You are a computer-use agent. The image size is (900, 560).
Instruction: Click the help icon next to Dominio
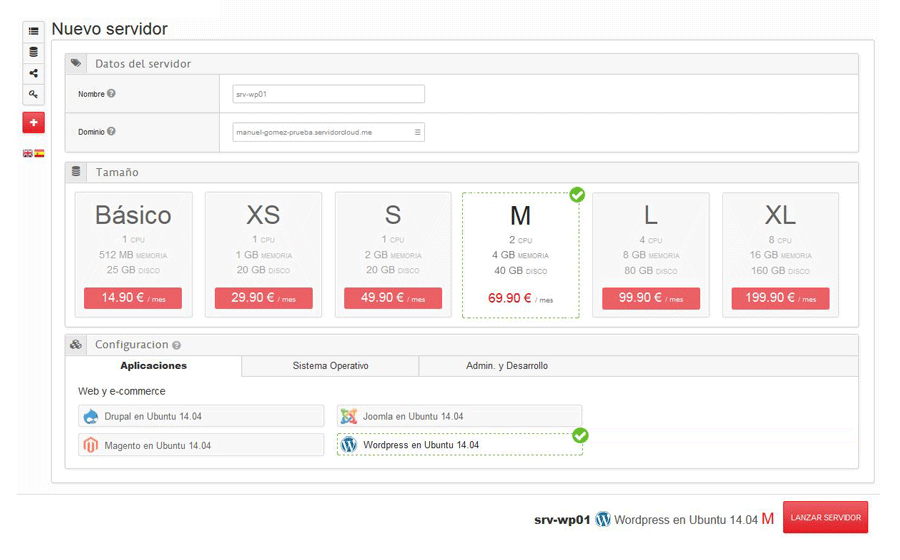click(111, 131)
